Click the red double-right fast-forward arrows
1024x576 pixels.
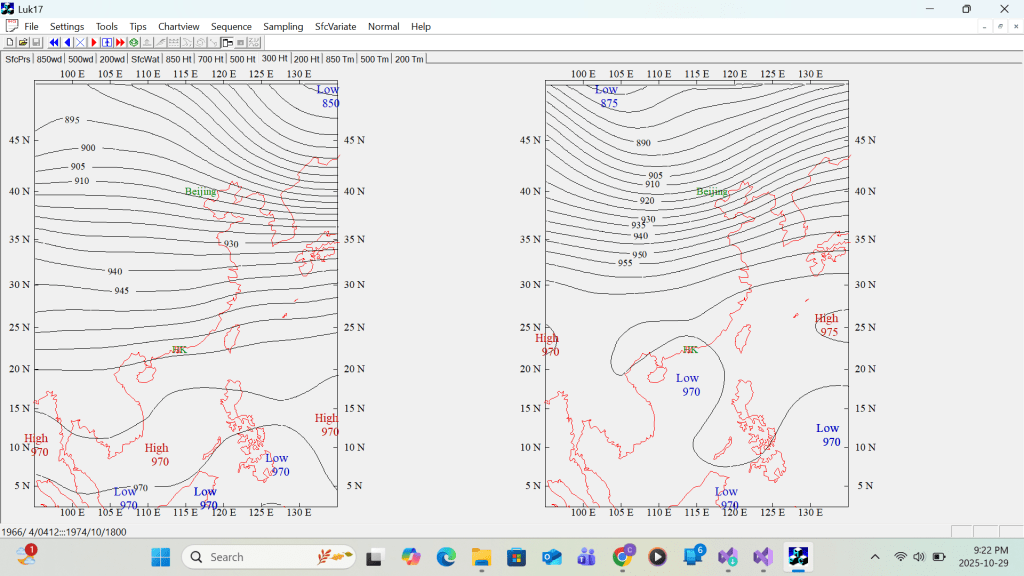tap(120, 43)
